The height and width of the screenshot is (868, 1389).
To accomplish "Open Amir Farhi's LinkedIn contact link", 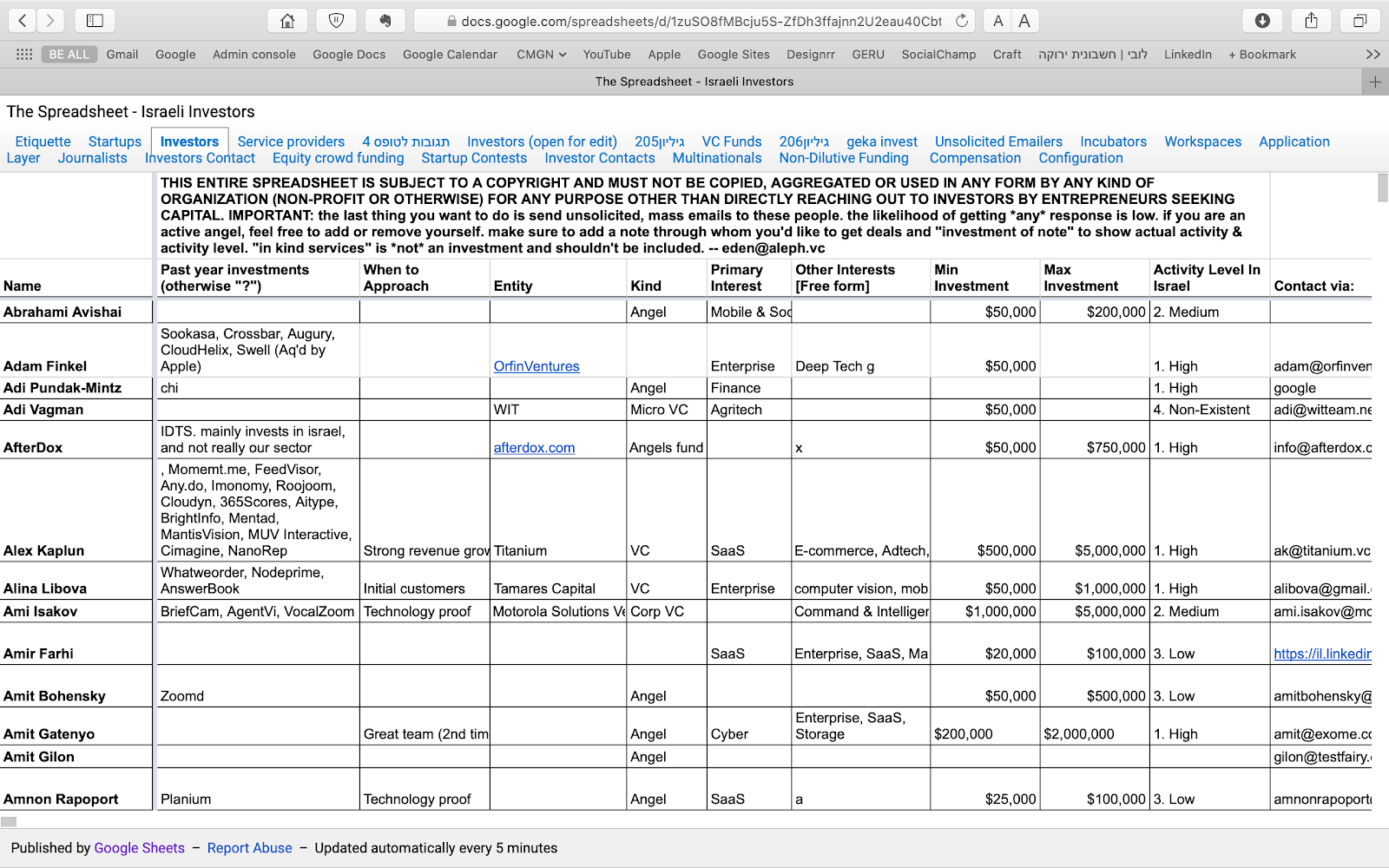I will pyautogui.click(x=1322, y=654).
